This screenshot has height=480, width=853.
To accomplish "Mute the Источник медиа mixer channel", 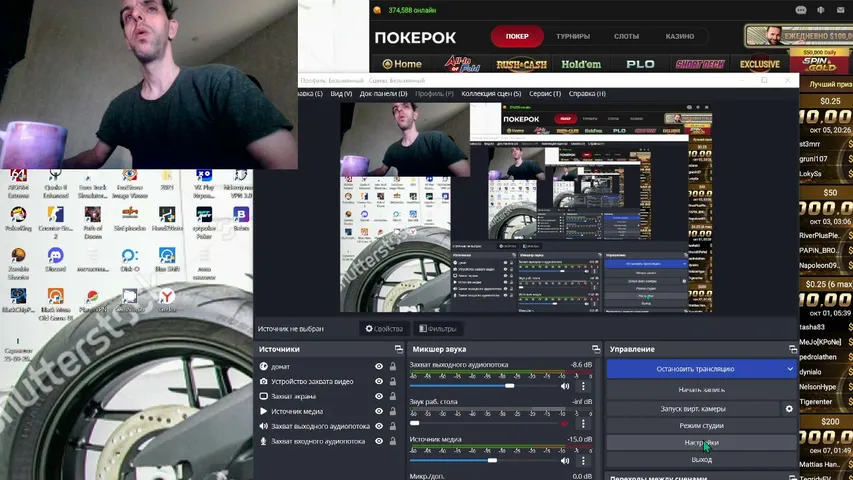I will (565, 460).
